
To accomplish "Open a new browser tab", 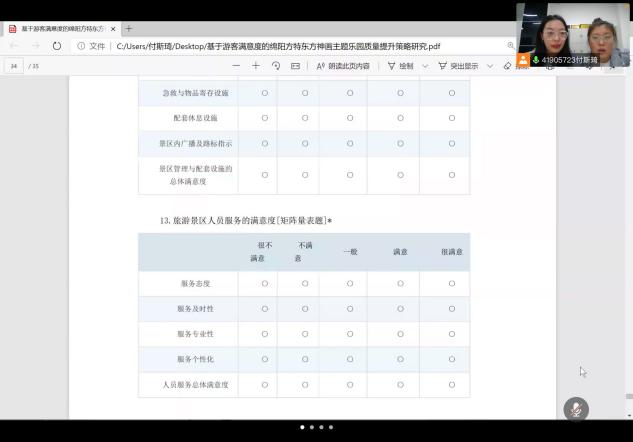I will tap(129, 29).
